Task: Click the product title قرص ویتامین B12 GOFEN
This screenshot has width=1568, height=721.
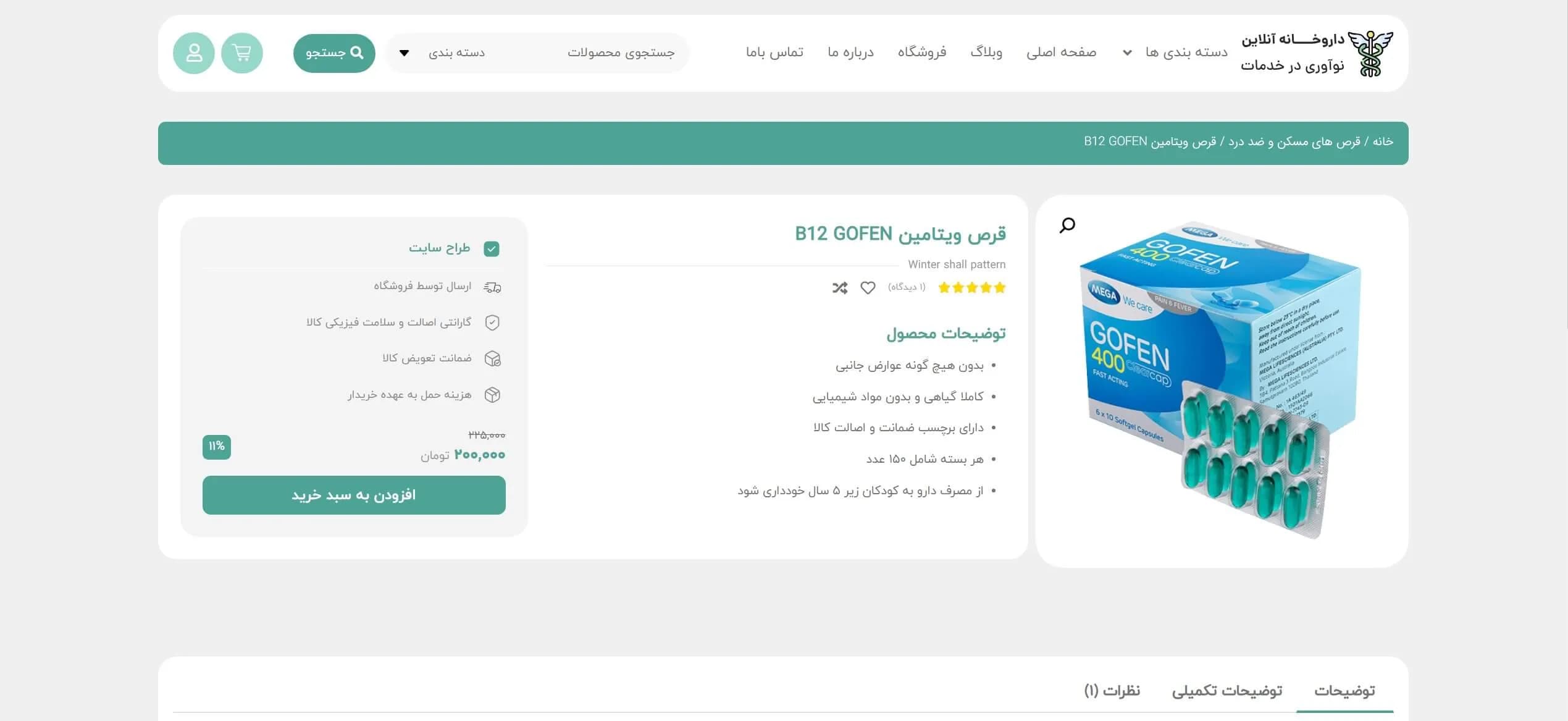Action: pos(900,234)
